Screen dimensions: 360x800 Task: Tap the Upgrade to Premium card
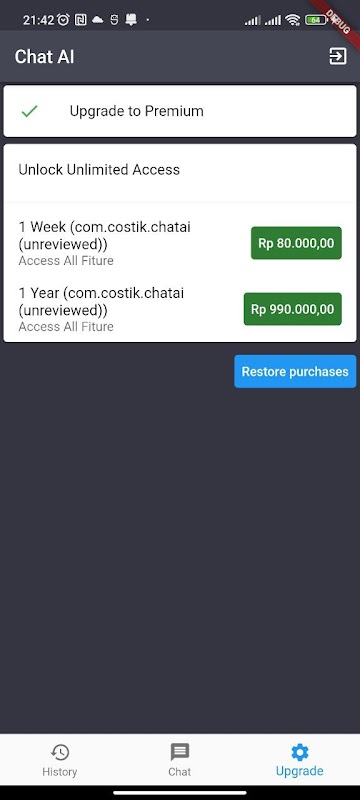click(180, 111)
